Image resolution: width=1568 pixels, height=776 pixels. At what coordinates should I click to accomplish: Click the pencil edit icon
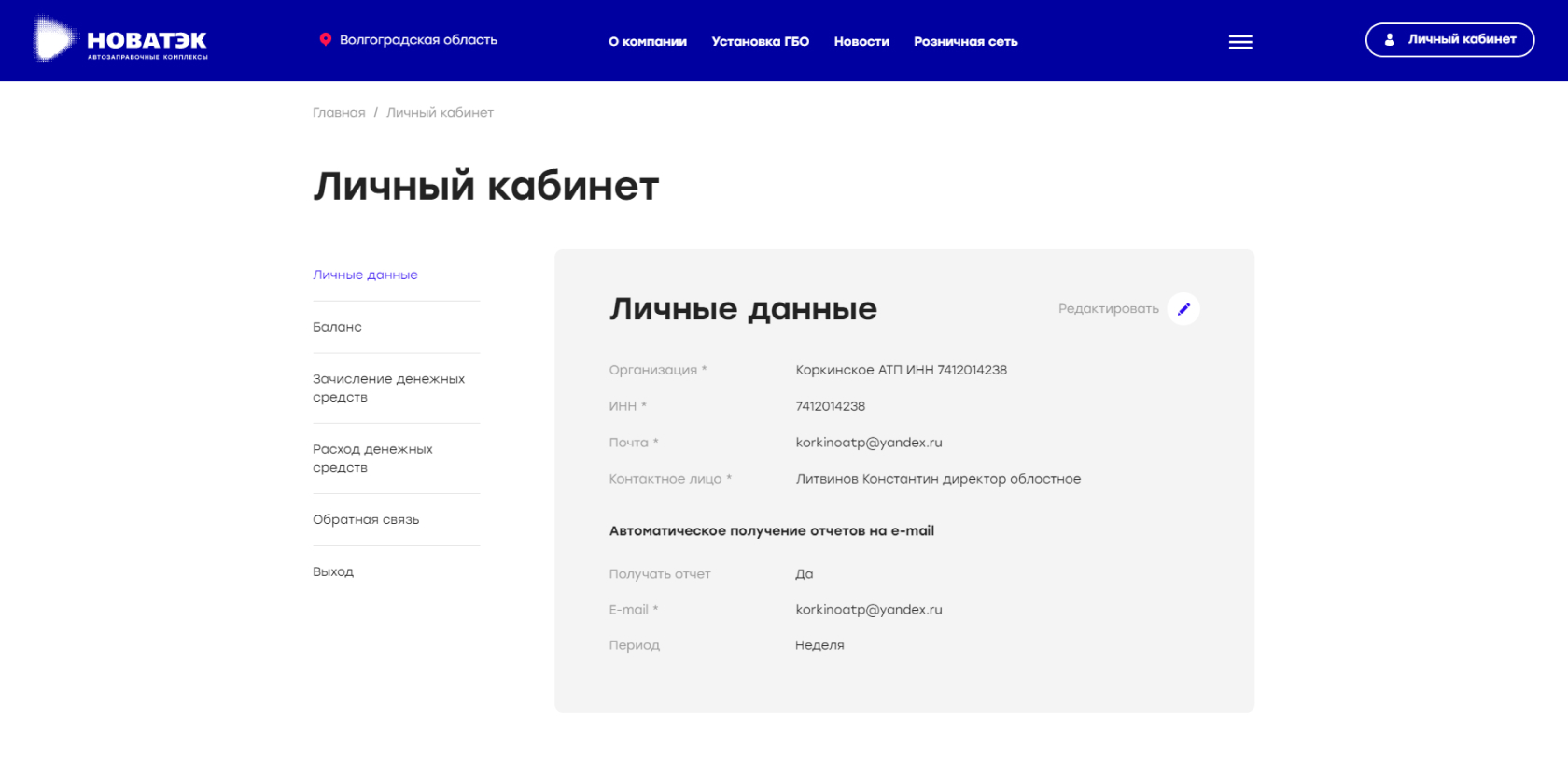pyautogui.click(x=1183, y=309)
